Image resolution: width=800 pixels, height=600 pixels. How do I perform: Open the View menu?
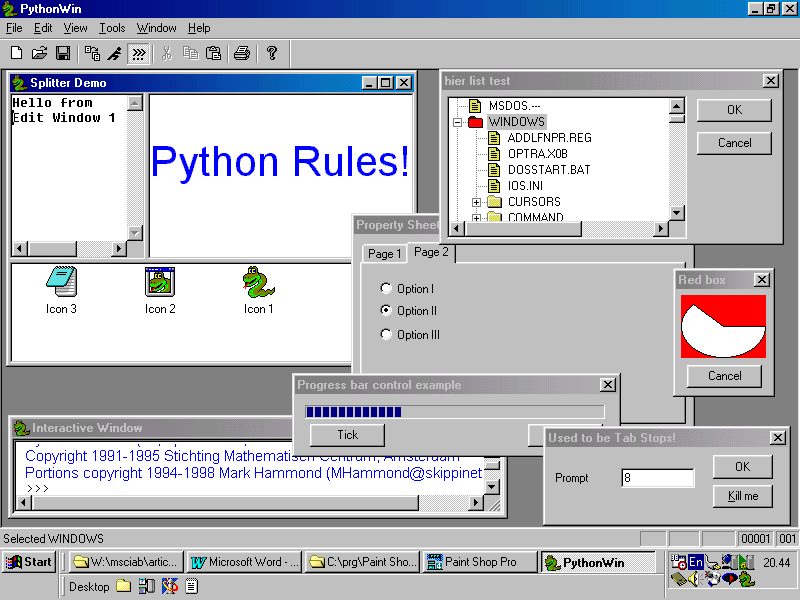tap(76, 28)
